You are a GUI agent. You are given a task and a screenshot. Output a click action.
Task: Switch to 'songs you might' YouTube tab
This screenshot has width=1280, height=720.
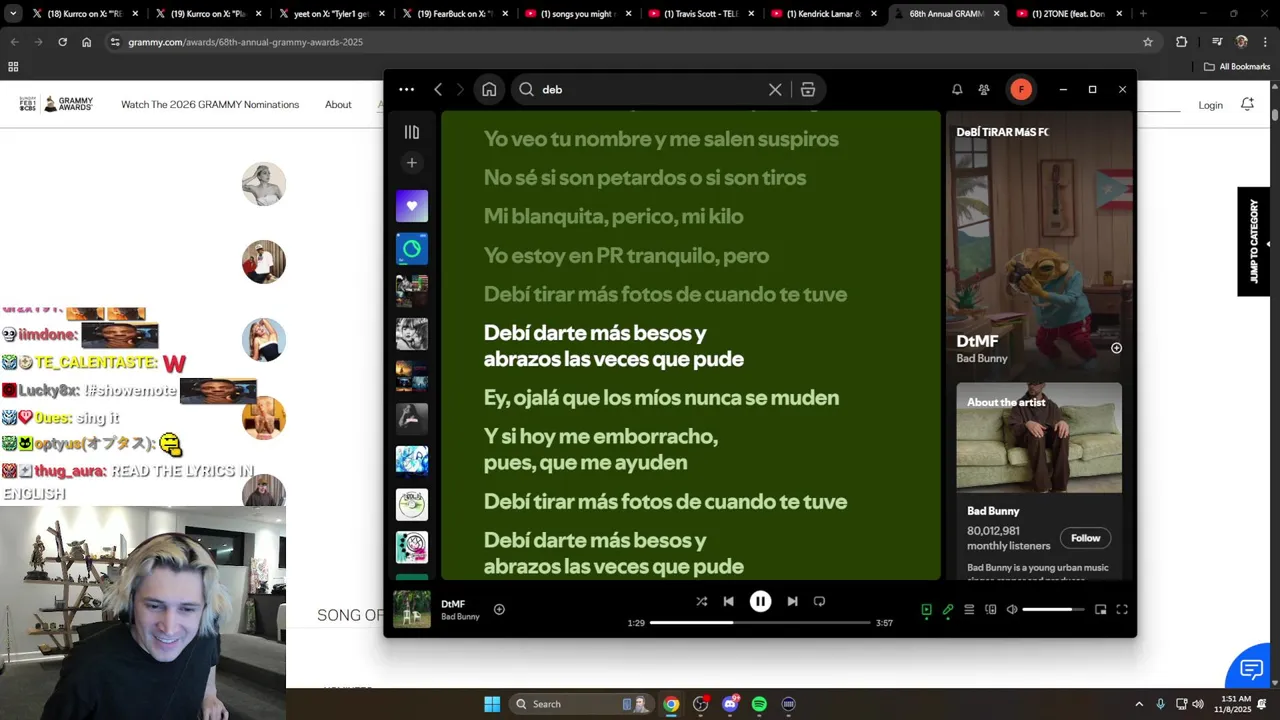pyautogui.click(x=576, y=14)
